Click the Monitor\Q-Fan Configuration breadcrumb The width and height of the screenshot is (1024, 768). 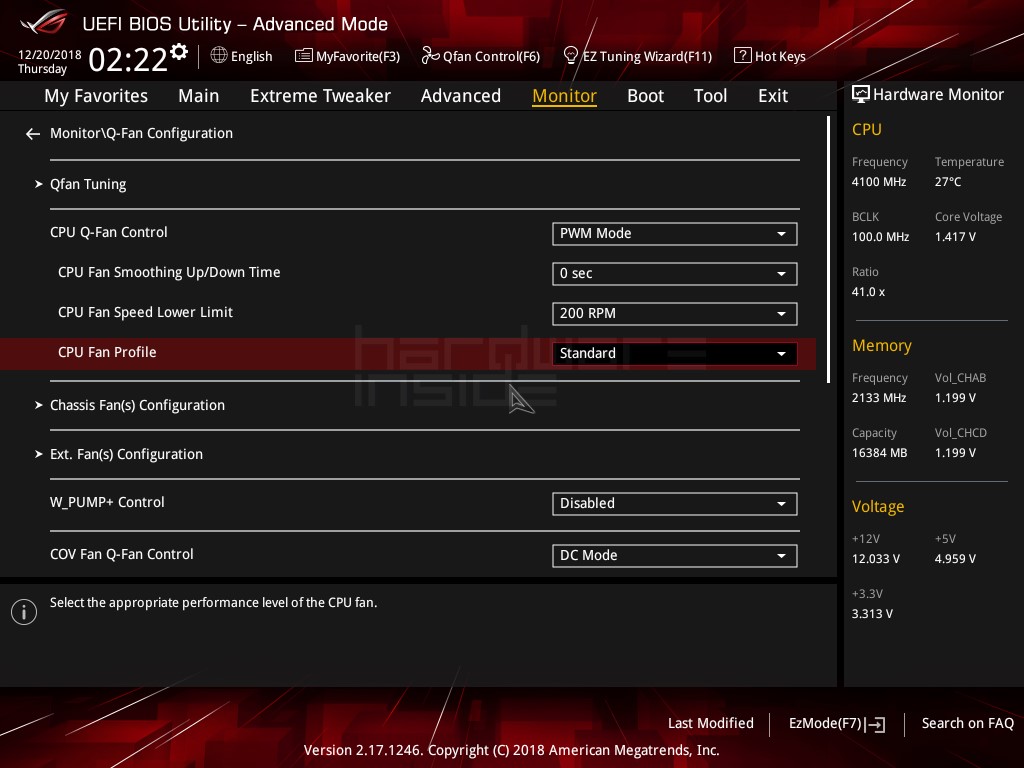141,133
